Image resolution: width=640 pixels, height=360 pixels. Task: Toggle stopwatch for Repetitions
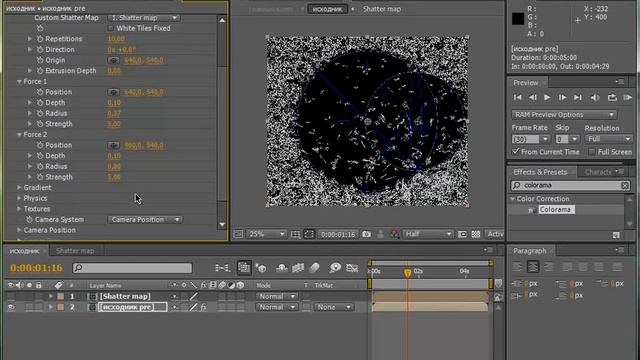click(40, 39)
